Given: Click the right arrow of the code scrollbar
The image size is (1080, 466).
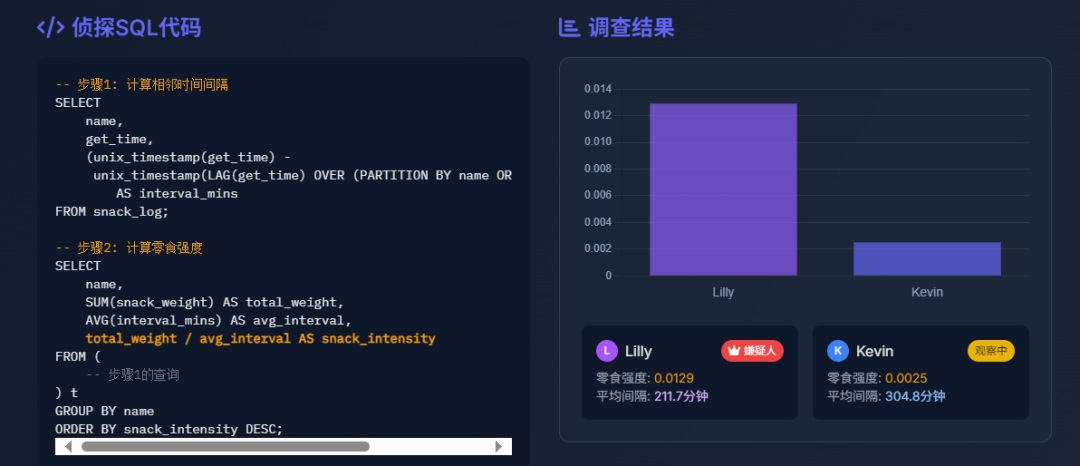Looking at the screenshot, I should coord(499,446).
